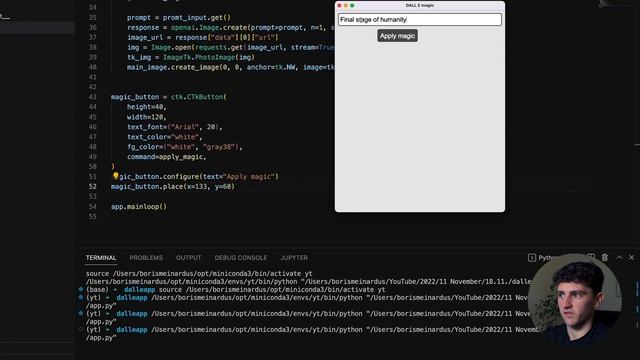Screen dimensions: 640x360
Task: Maximize the DALL·E magic window with the green button
Action: [352, 5]
